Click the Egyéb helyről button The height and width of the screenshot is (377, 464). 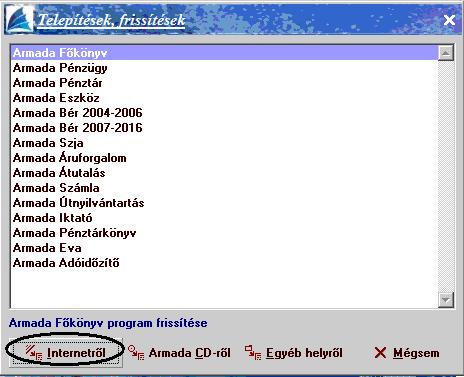point(294,353)
